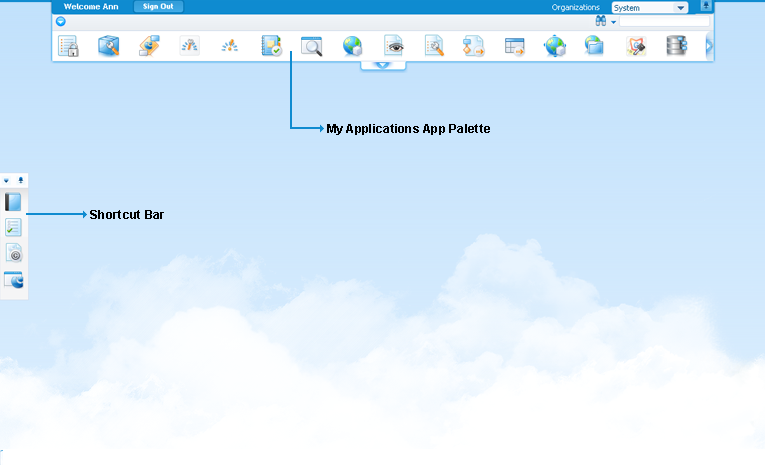Click the table with orange arrow icon
This screenshot has width=765, height=465.
coord(514,46)
